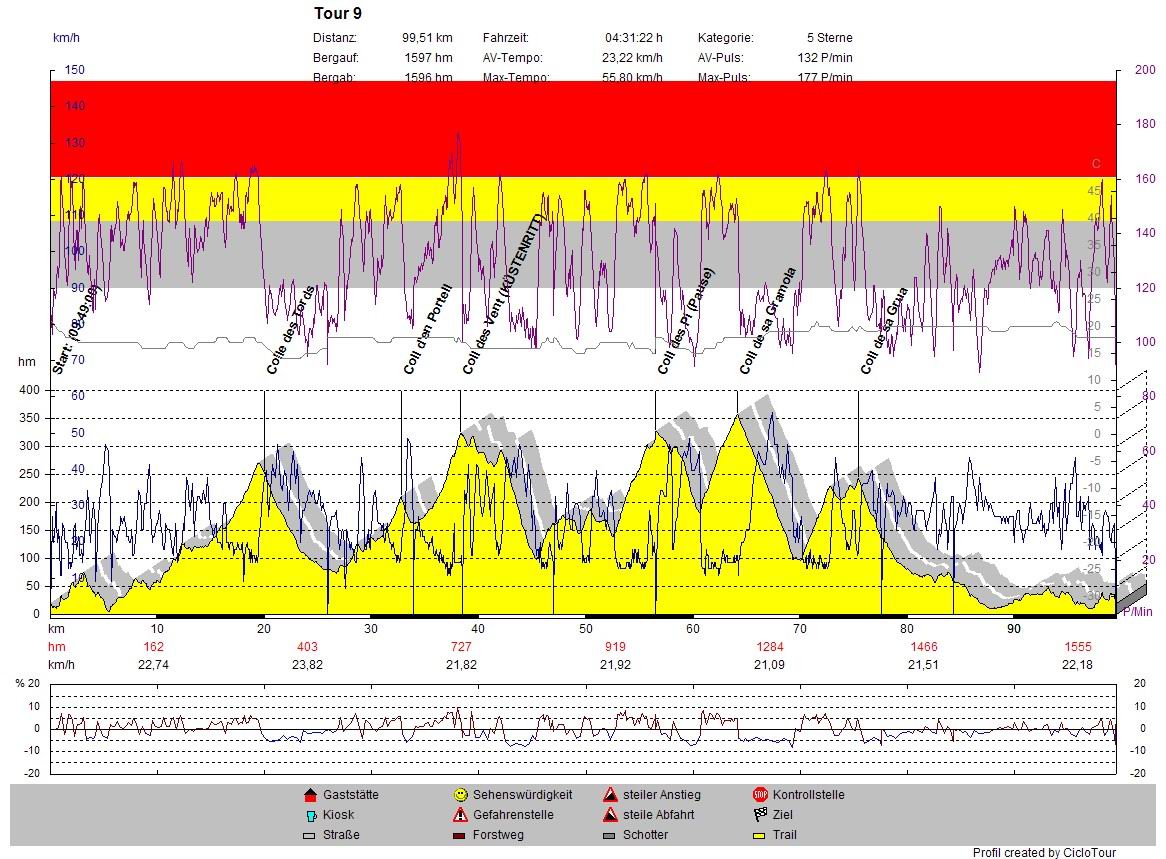Select the Ziel checkered flag icon
The height and width of the screenshot is (859, 1166).
tap(760, 815)
